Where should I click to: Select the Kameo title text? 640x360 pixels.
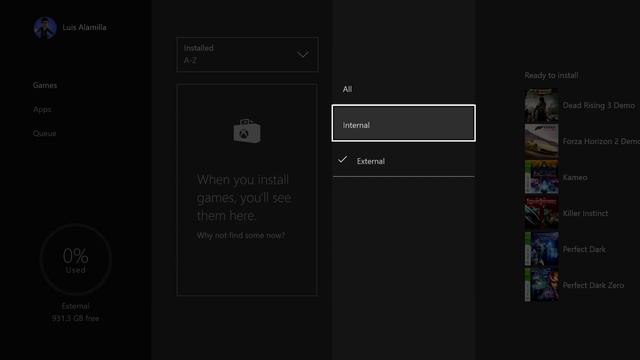point(575,178)
